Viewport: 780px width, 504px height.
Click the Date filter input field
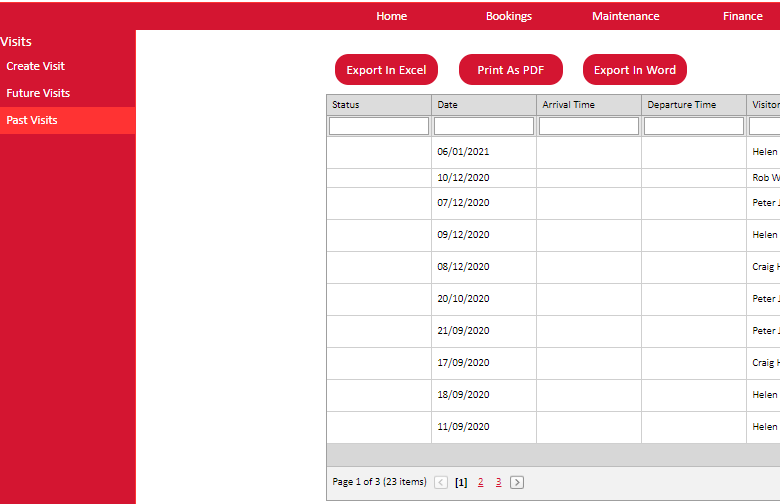click(x=484, y=126)
